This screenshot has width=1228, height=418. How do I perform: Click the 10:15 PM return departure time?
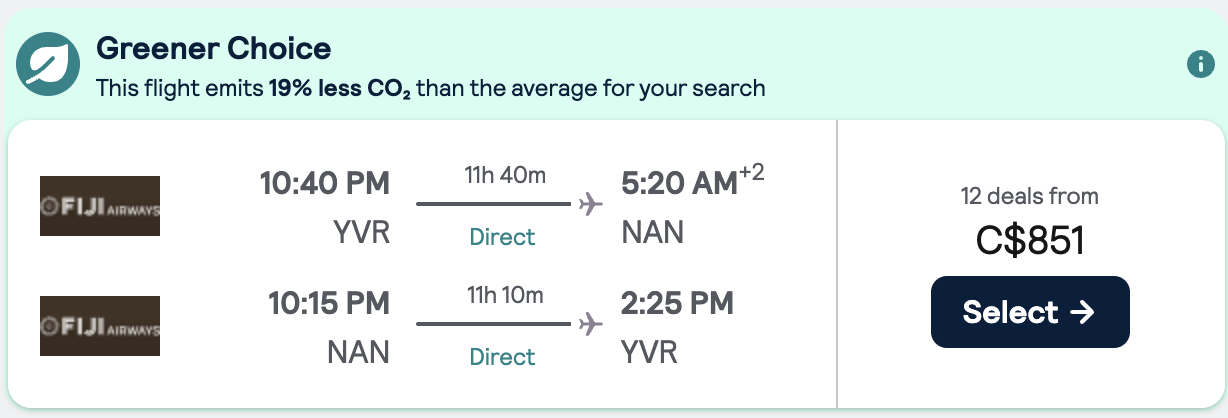[329, 304]
